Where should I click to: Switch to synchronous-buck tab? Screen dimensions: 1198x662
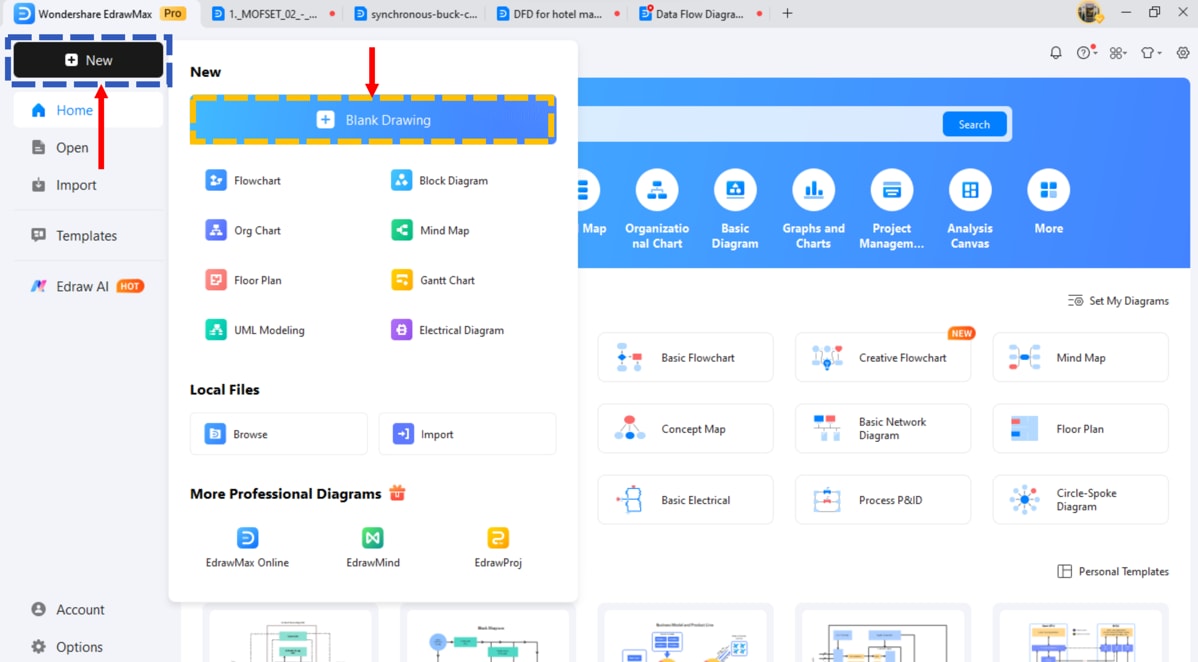[x=416, y=14]
